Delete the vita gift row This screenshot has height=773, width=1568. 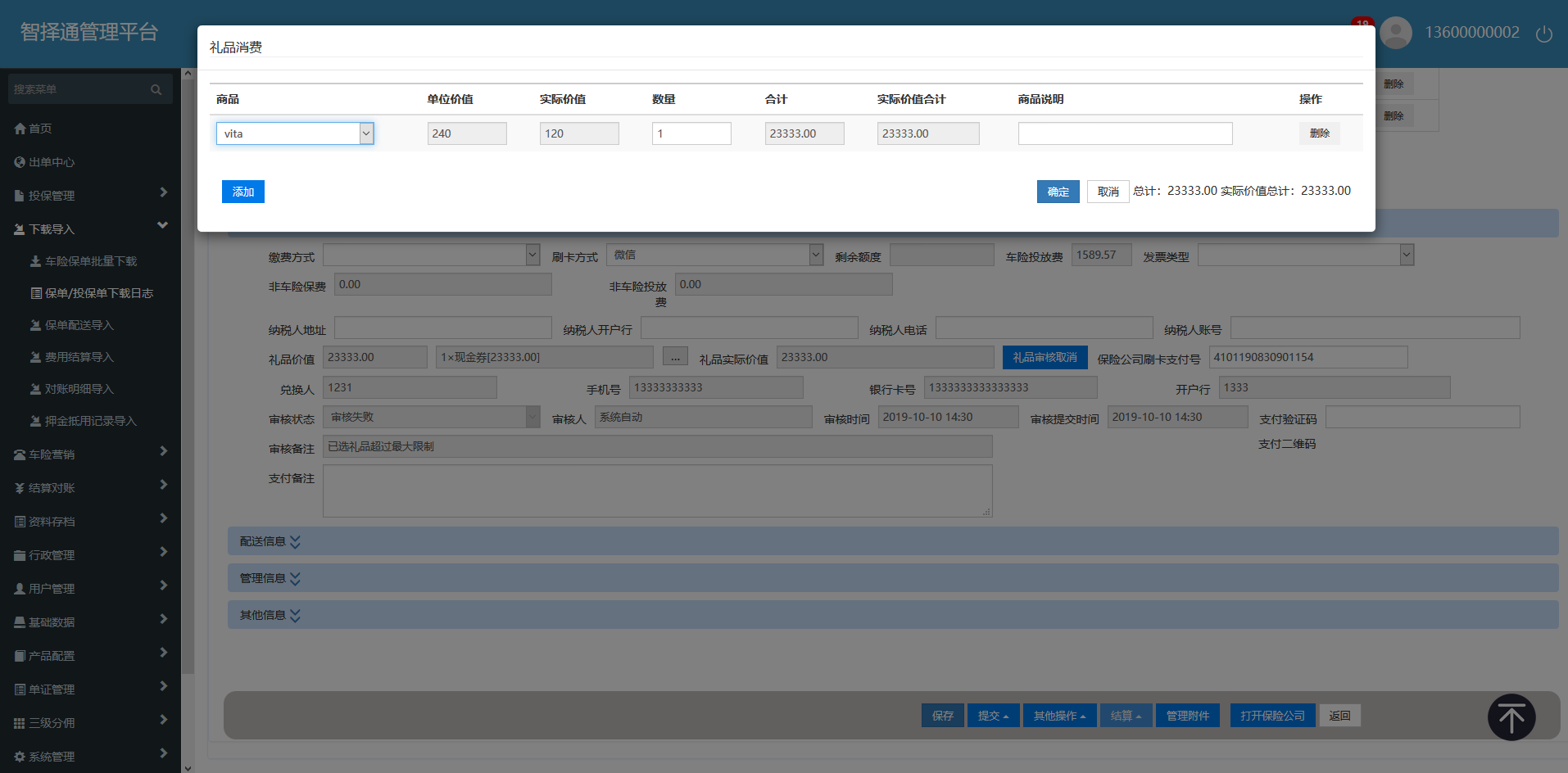click(x=1319, y=133)
